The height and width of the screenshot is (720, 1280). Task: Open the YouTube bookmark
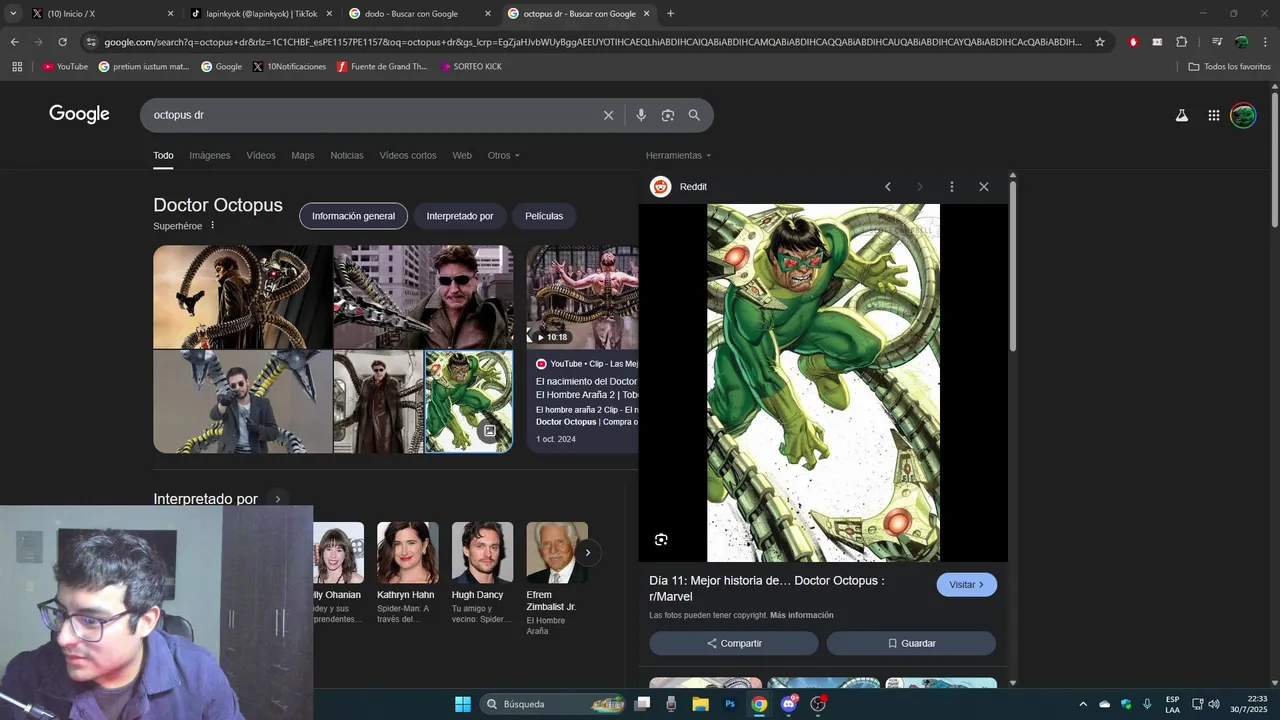tap(65, 67)
